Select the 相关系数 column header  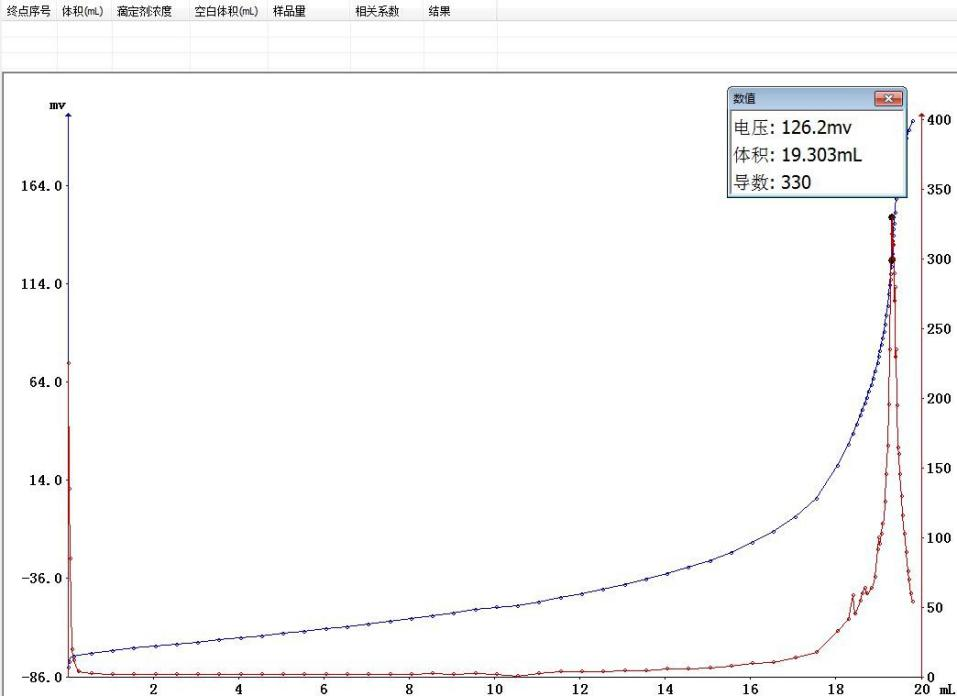377,11
